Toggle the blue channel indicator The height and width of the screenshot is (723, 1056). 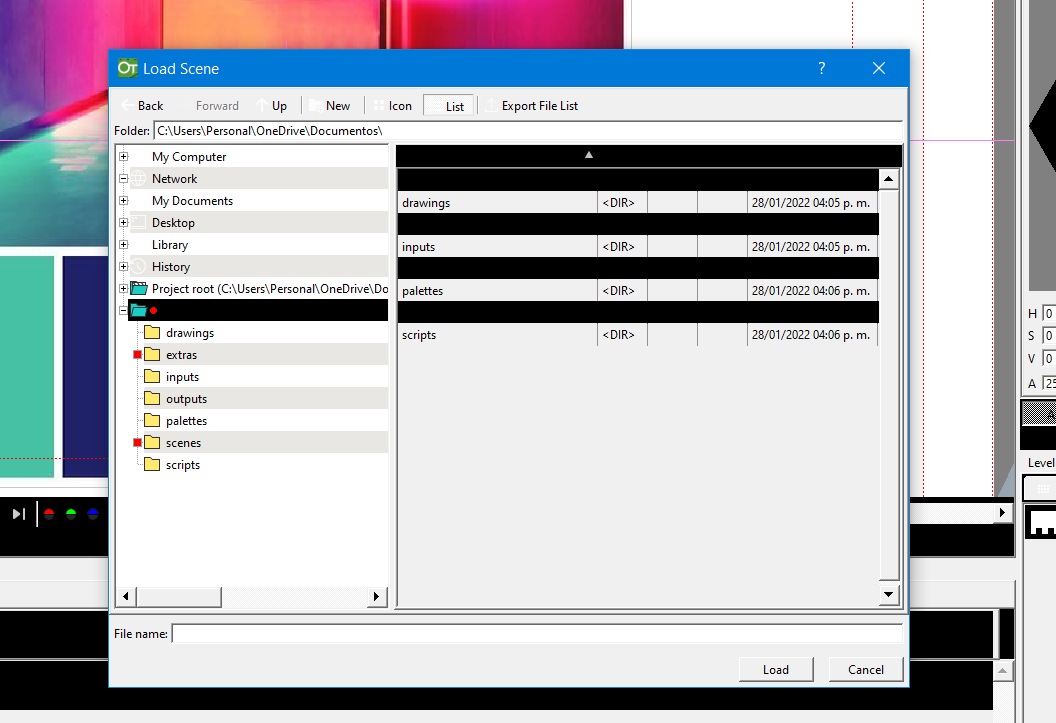point(92,513)
